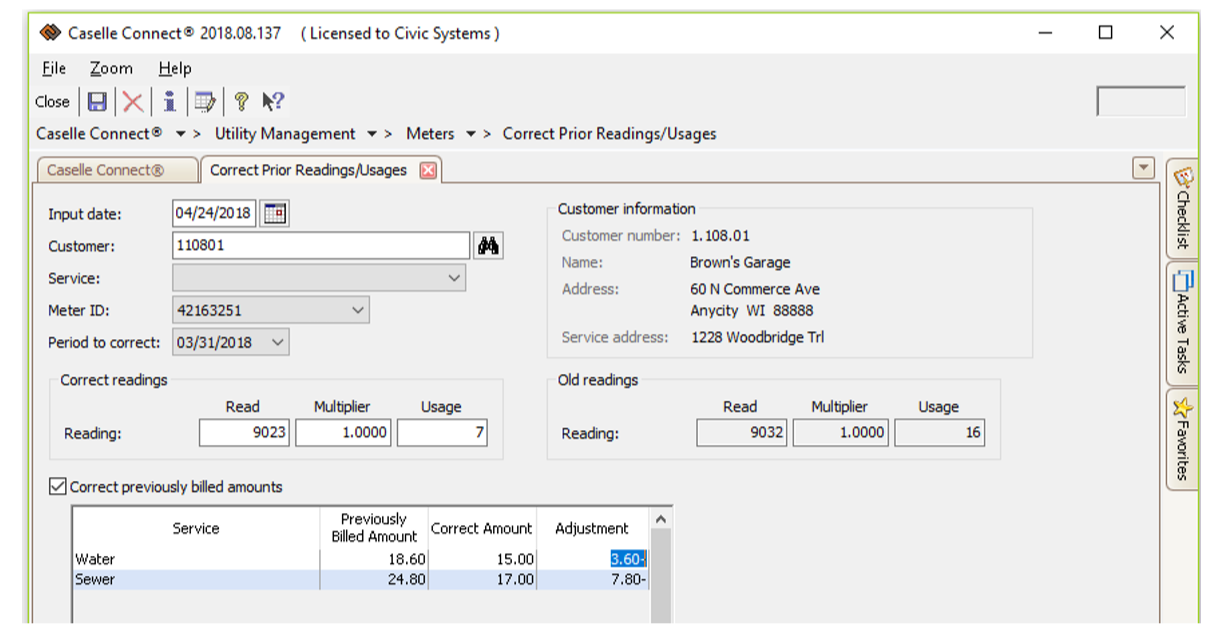Close the Correct Prior Readings/Usages tab

click(x=428, y=170)
